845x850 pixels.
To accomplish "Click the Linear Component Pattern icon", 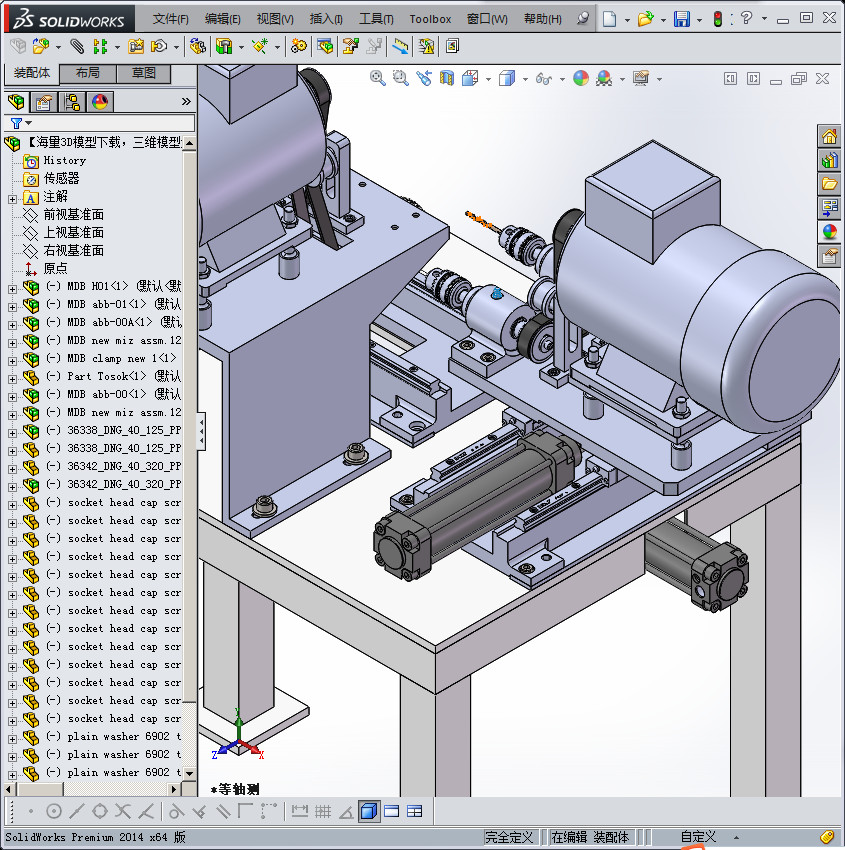I will pyautogui.click(x=100, y=47).
